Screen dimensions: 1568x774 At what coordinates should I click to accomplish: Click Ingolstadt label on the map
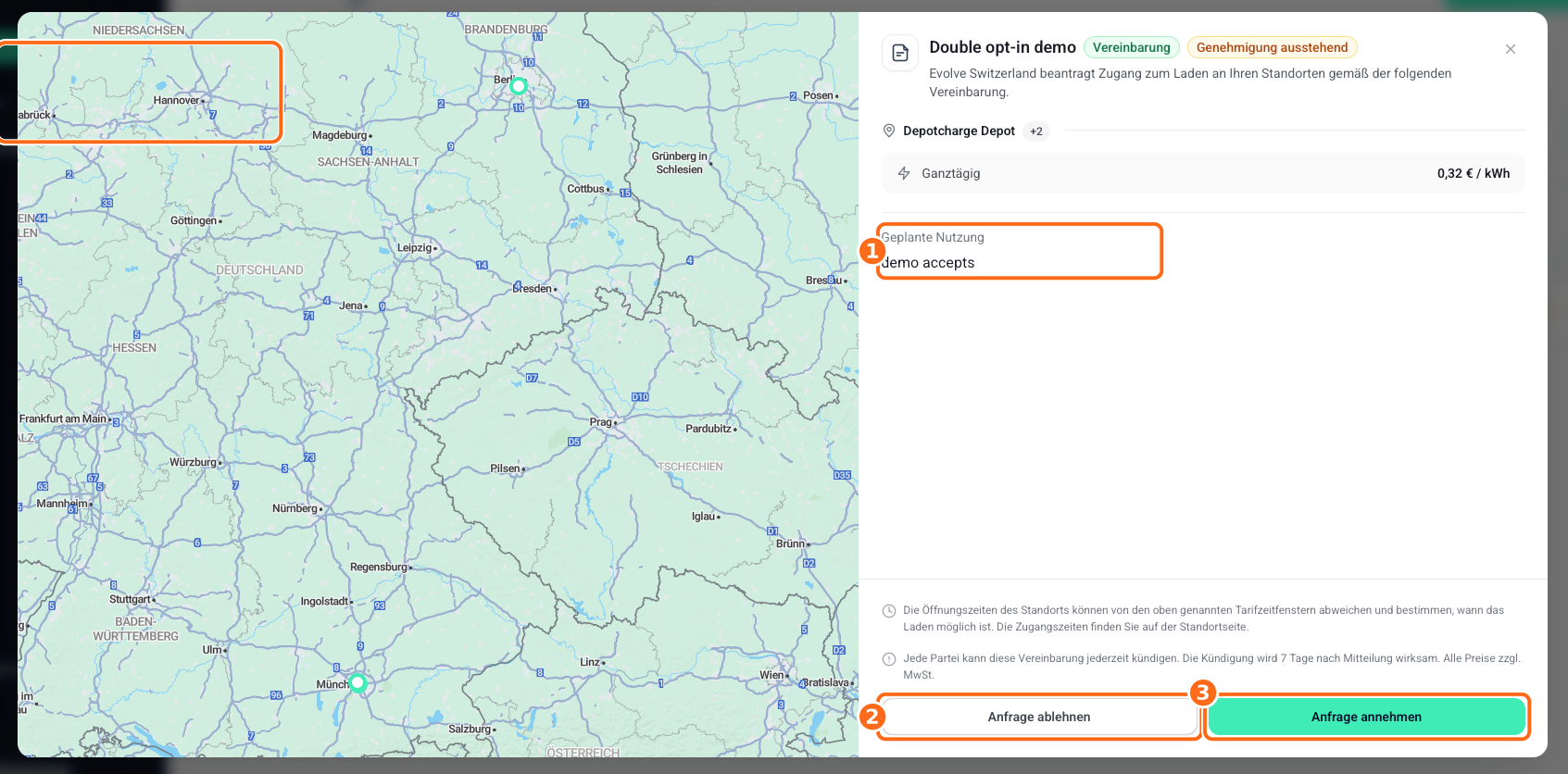[324, 601]
